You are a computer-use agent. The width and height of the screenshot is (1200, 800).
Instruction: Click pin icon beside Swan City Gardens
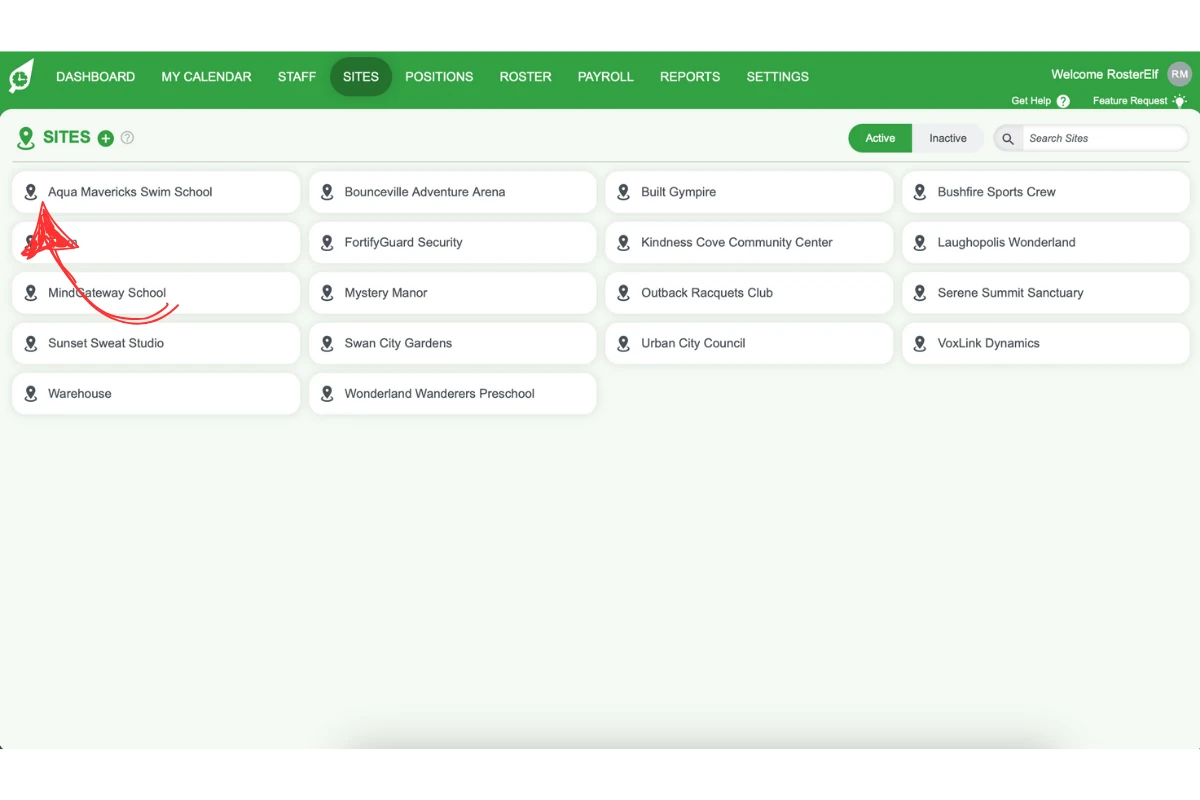coord(327,343)
